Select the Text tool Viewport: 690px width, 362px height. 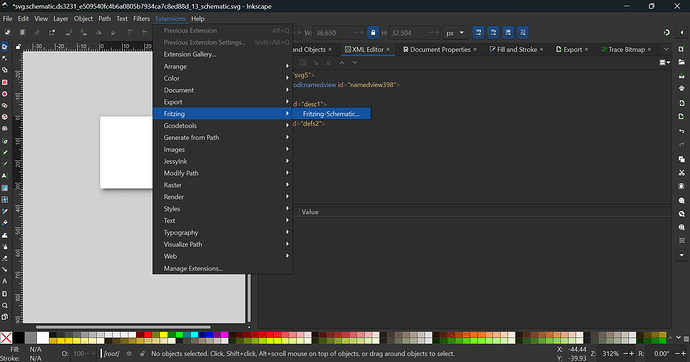click(x=5, y=176)
